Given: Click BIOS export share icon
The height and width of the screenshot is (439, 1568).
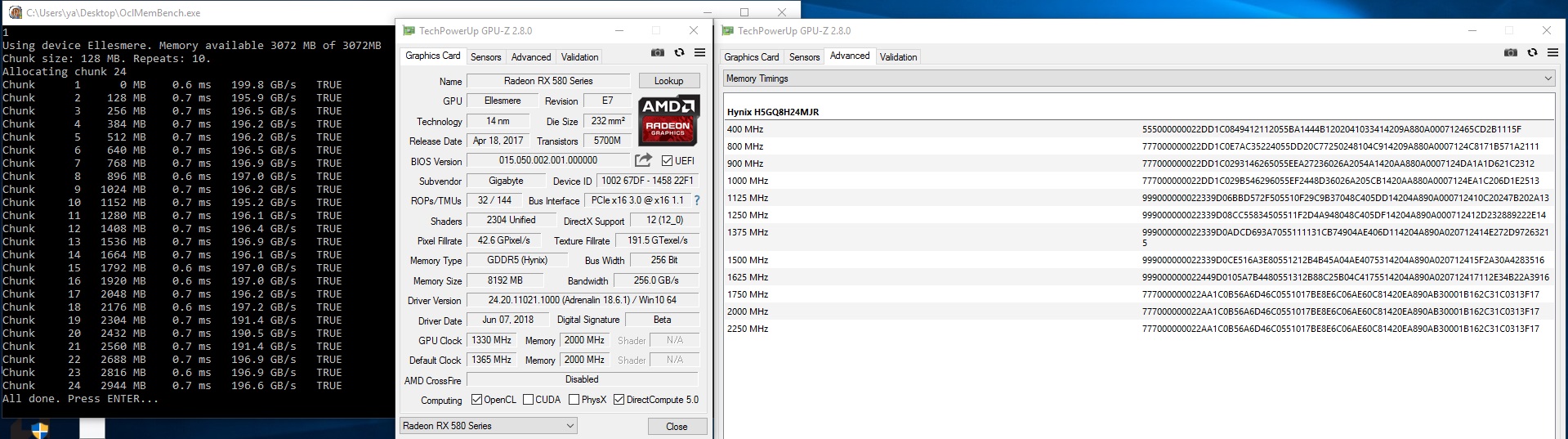Looking at the screenshot, I should (643, 160).
